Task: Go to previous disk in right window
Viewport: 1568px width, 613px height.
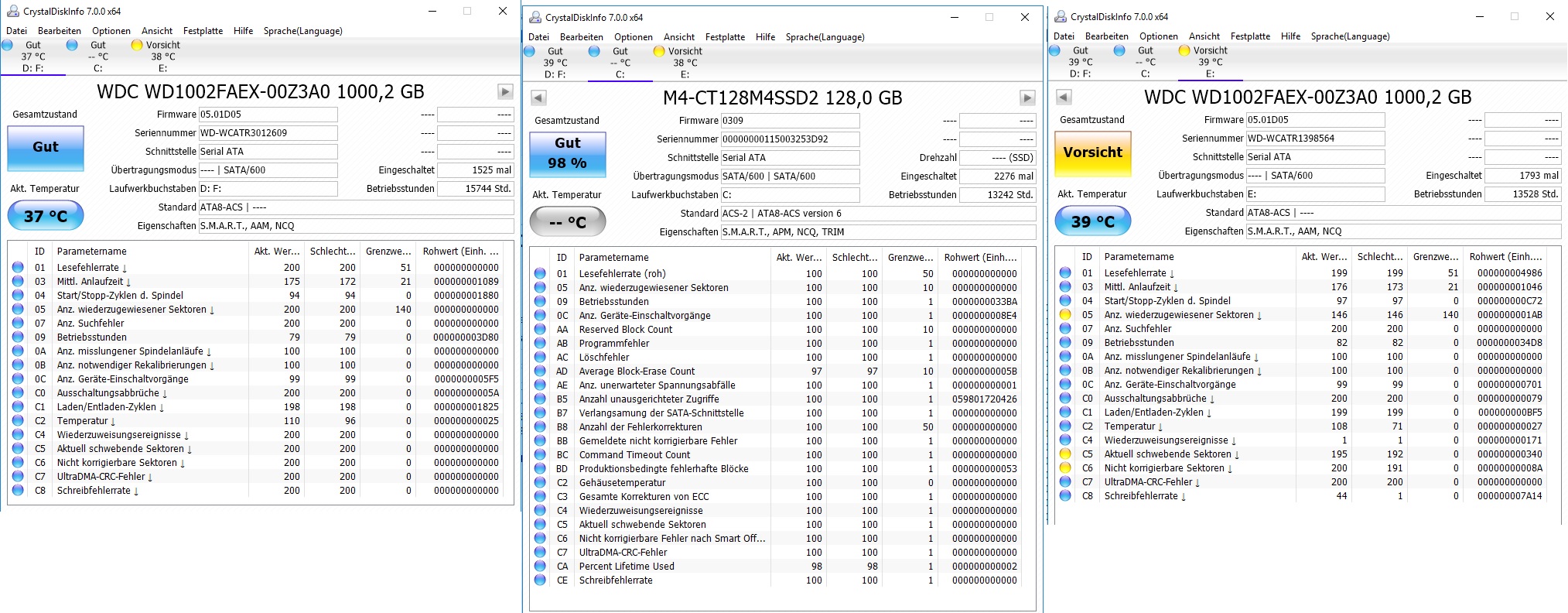Action: tap(1064, 97)
